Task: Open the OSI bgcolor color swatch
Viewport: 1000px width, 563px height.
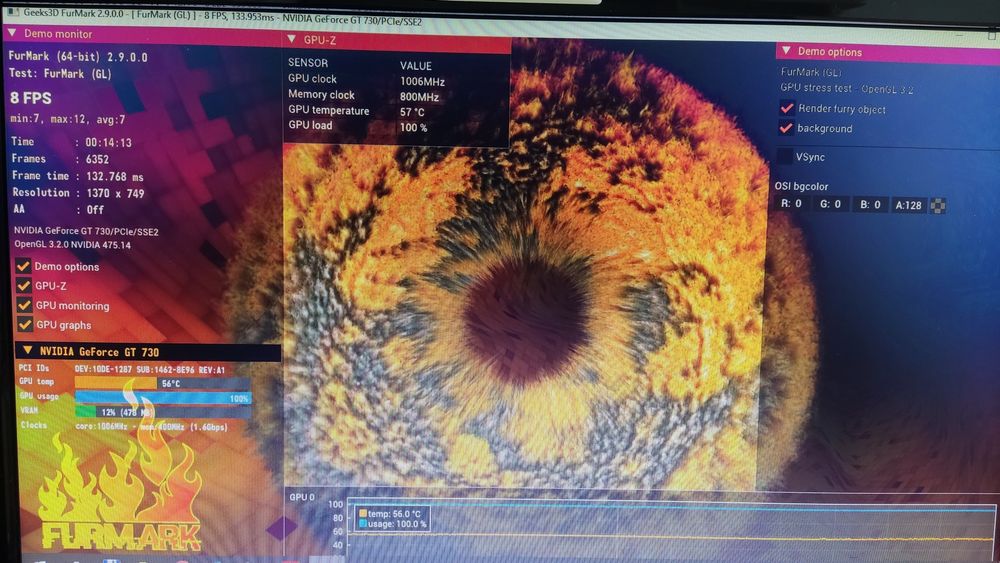Action: [938, 205]
